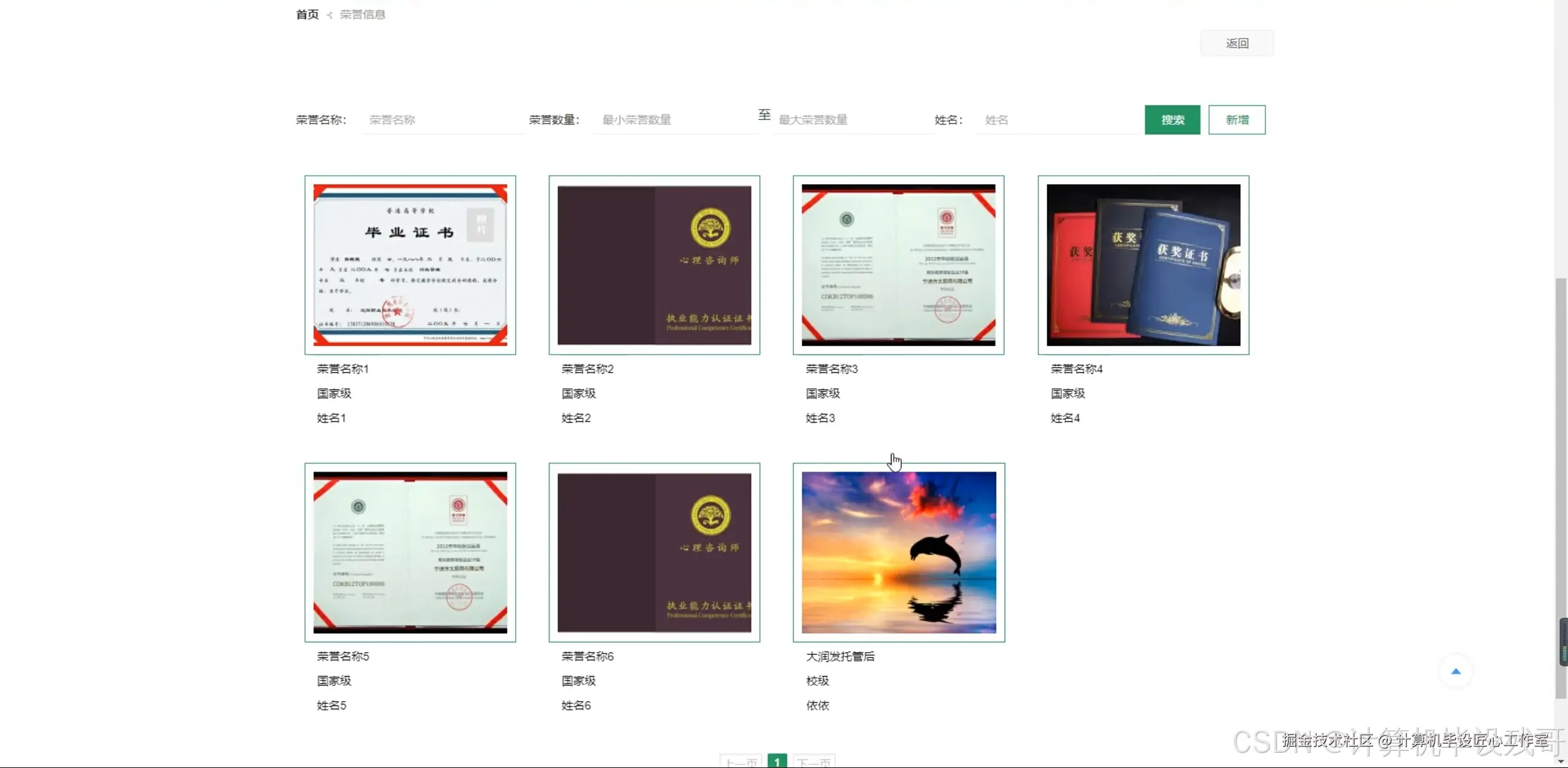
Task: Click the 返回 back button
Action: (x=1237, y=43)
